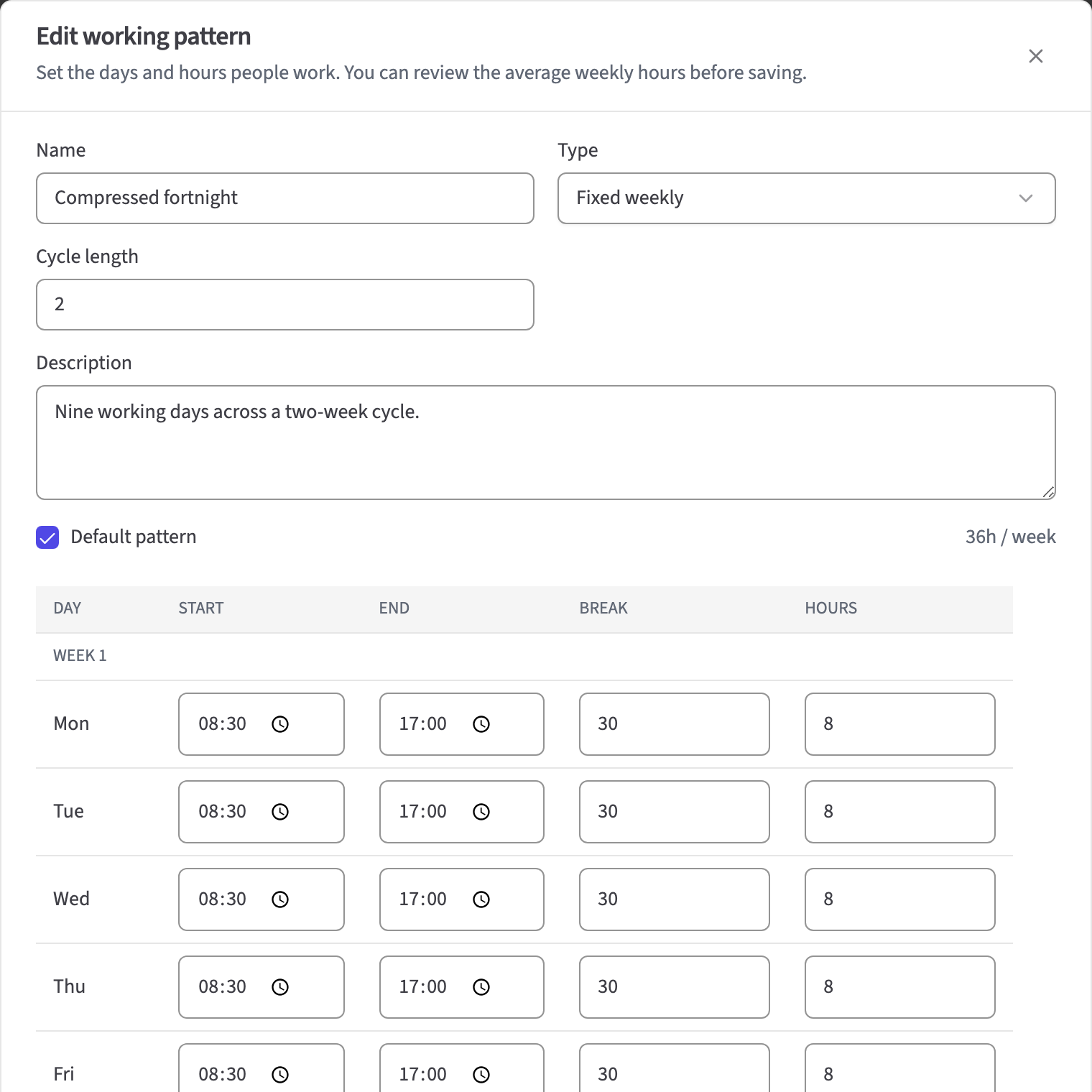Open time picker for Monday start time

click(280, 724)
